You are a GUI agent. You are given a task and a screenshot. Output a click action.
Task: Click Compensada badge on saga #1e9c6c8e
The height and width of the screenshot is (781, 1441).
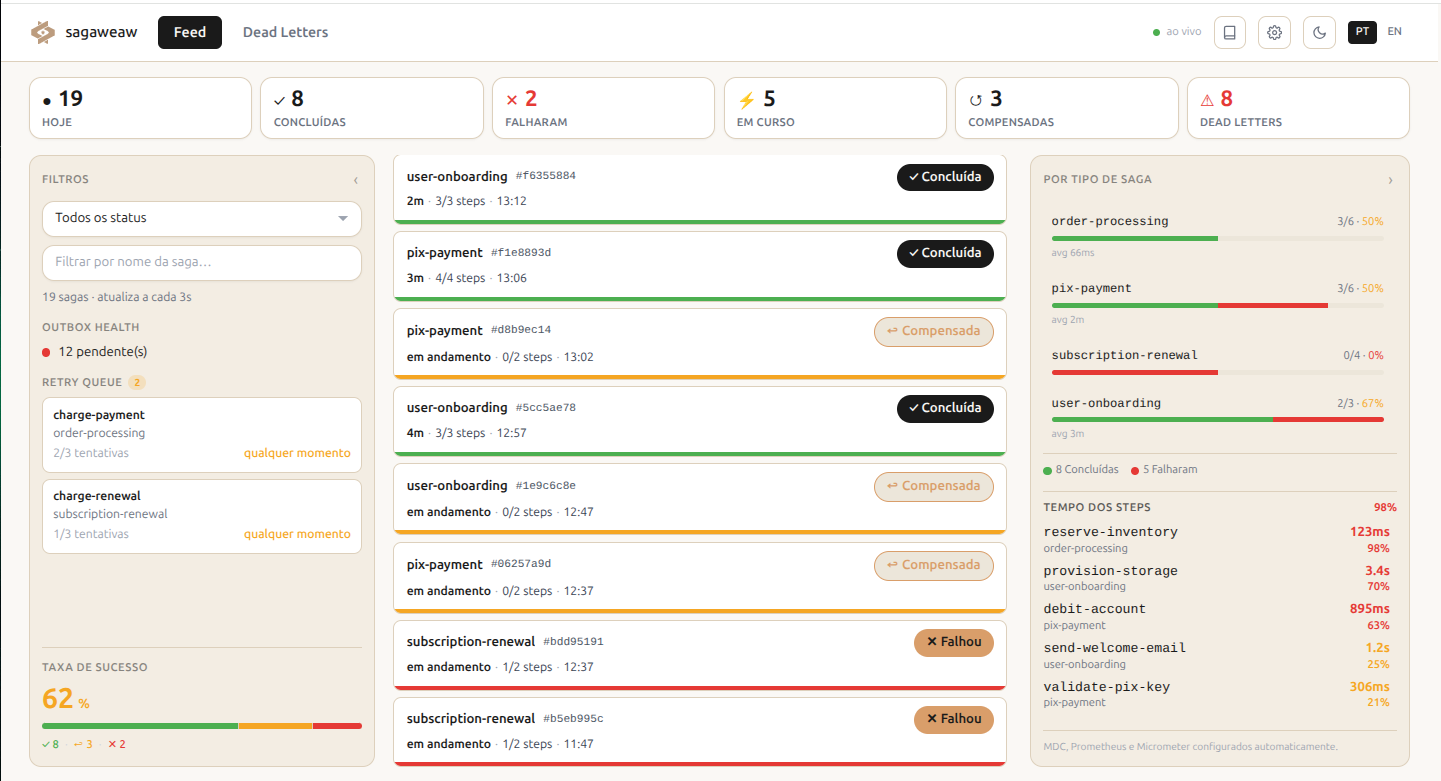click(934, 486)
